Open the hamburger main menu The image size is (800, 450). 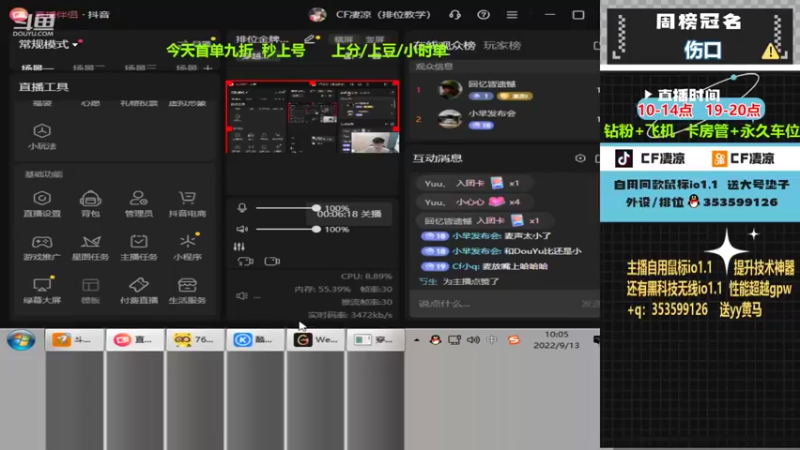point(512,15)
